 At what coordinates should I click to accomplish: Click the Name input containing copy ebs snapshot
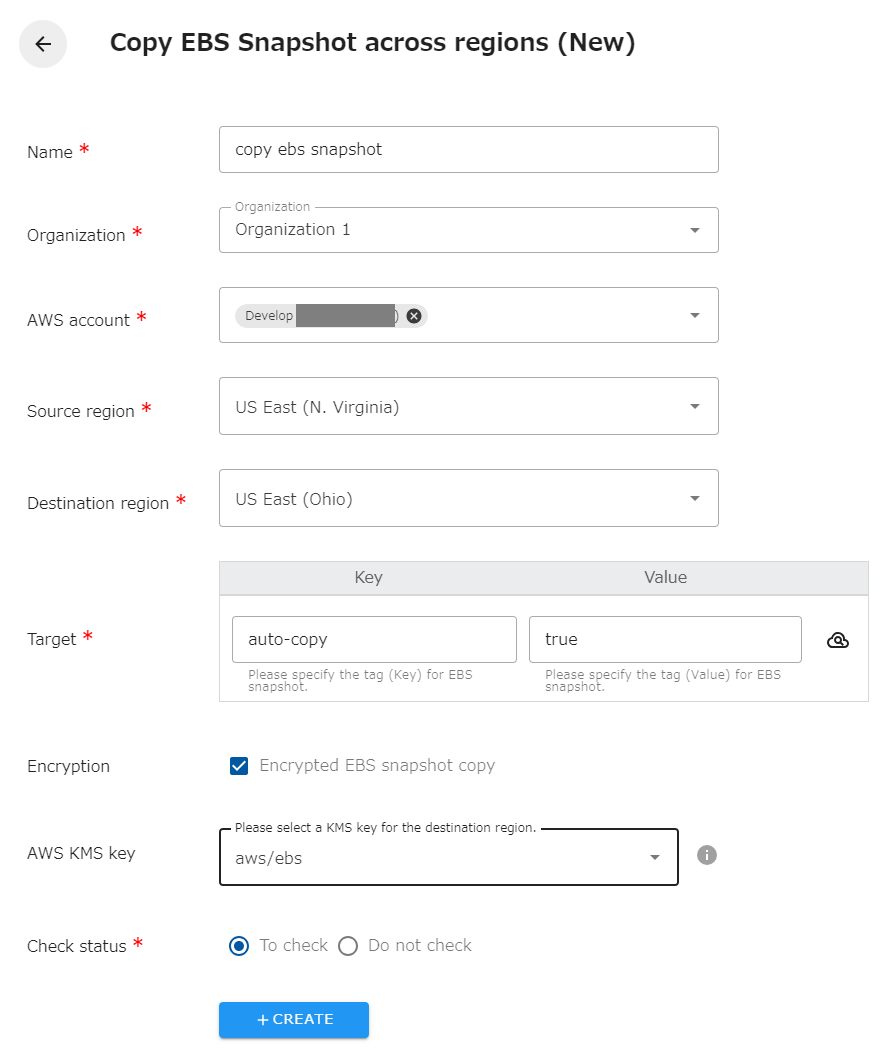pos(468,149)
